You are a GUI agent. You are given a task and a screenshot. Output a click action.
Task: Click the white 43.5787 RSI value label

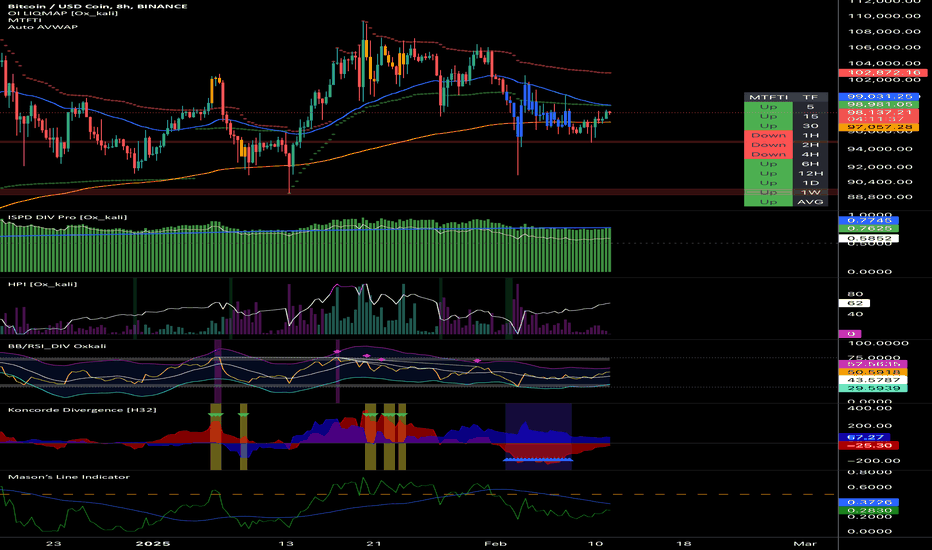point(873,380)
